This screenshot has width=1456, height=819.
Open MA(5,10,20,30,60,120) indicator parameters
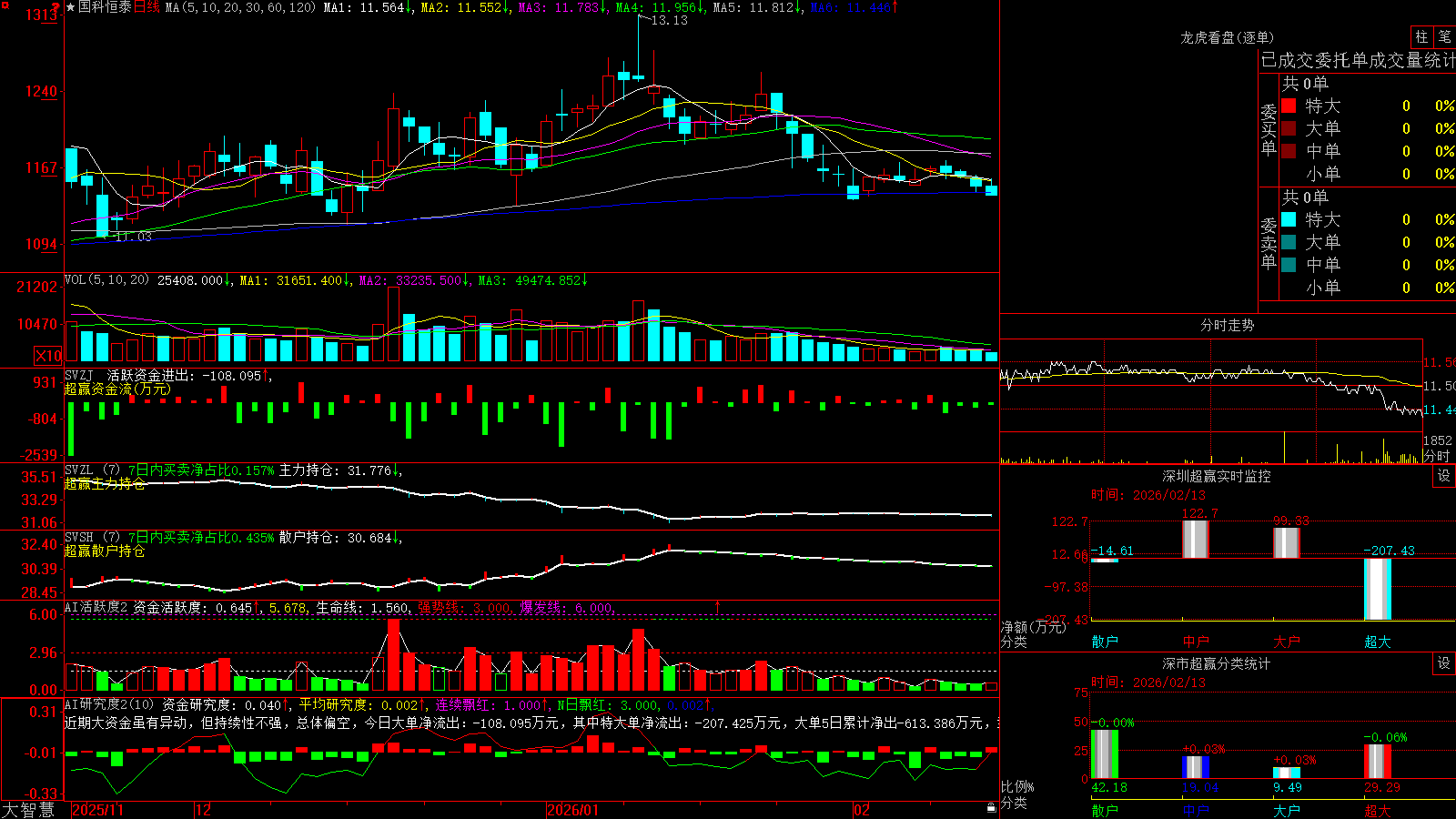click(x=240, y=7)
